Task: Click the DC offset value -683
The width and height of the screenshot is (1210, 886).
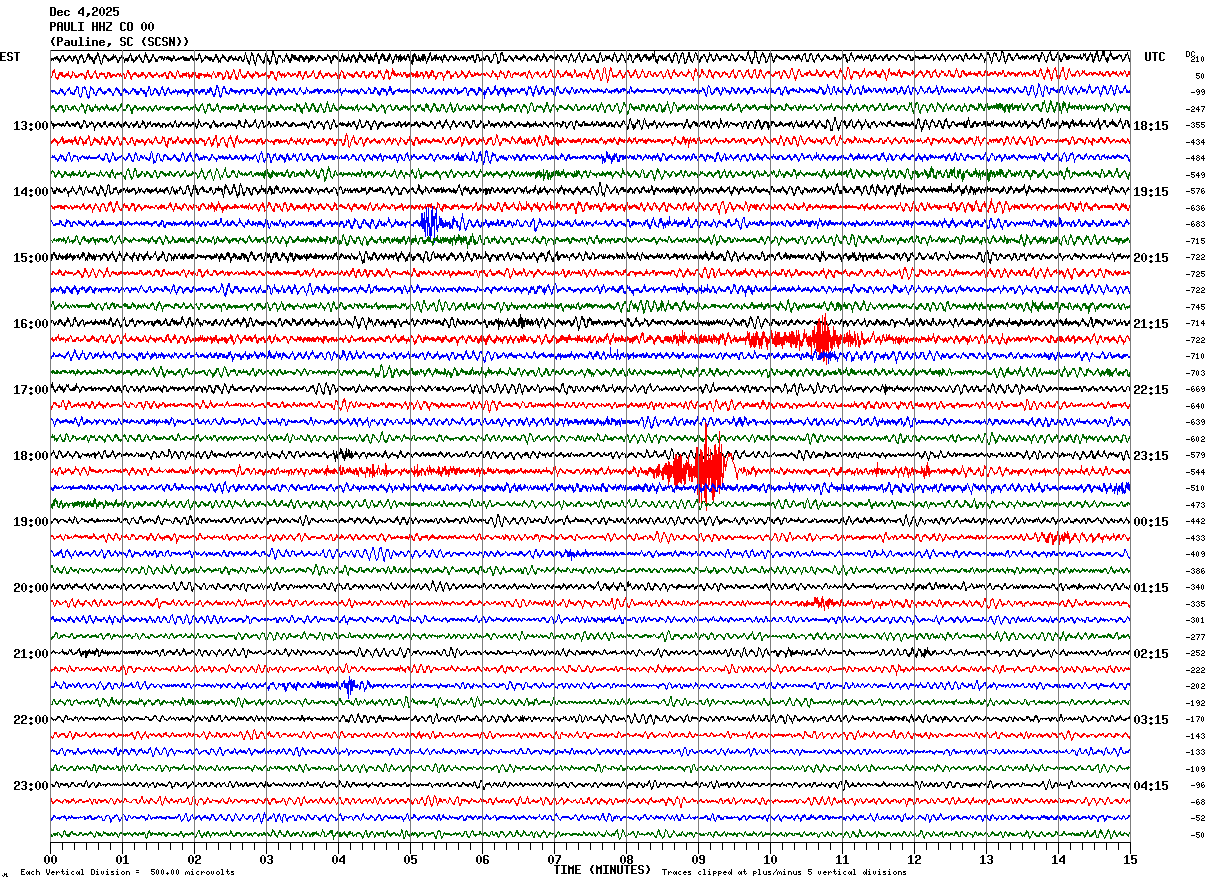Action: pos(1196,225)
